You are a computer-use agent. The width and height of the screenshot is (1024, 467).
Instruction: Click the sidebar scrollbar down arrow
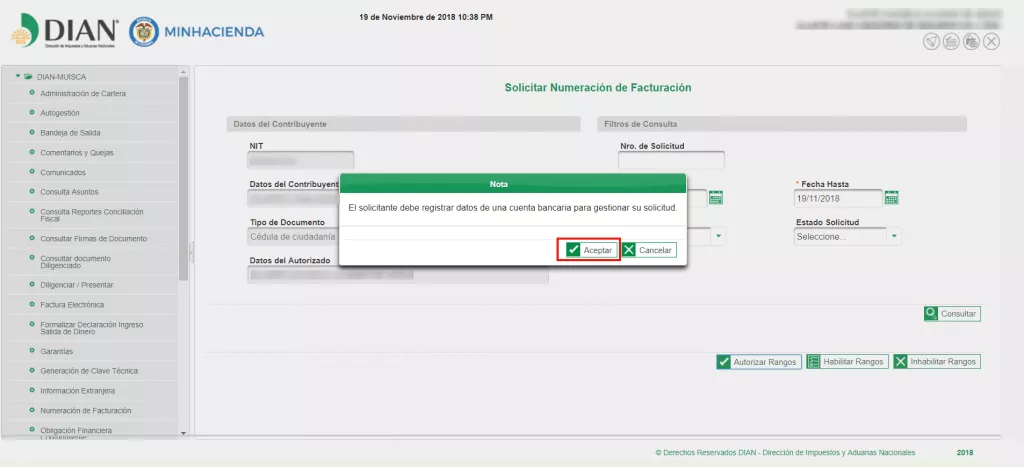183,432
